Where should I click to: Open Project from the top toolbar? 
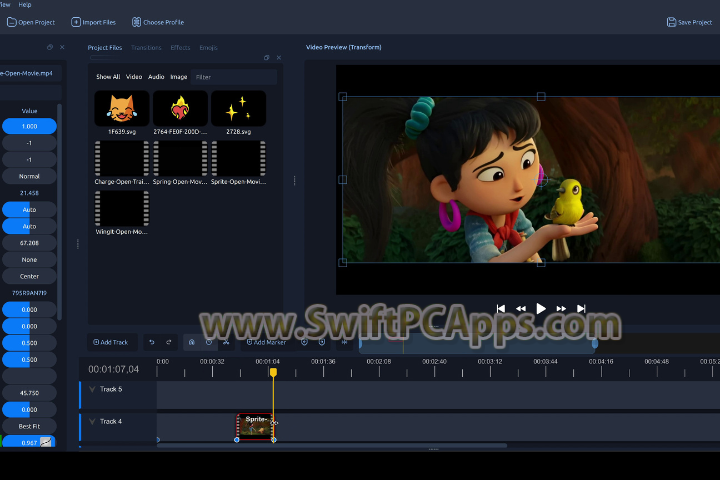[31, 22]
